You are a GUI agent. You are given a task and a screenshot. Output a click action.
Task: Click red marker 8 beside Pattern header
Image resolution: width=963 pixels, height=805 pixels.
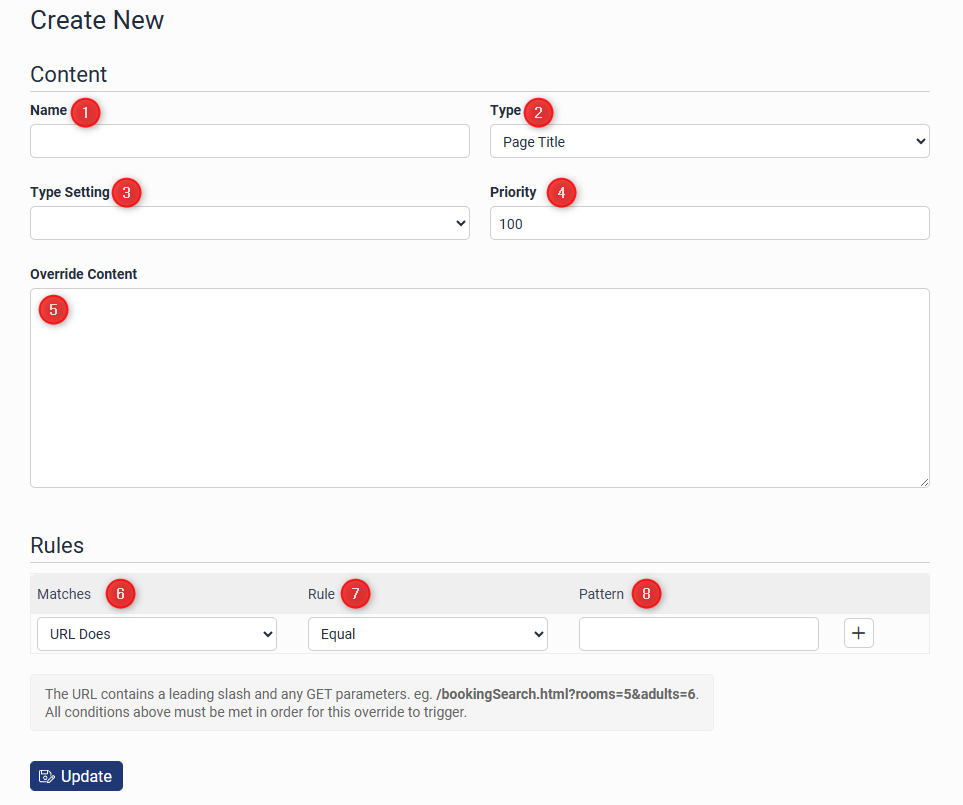pyautogui.click(x=646, y=594)
